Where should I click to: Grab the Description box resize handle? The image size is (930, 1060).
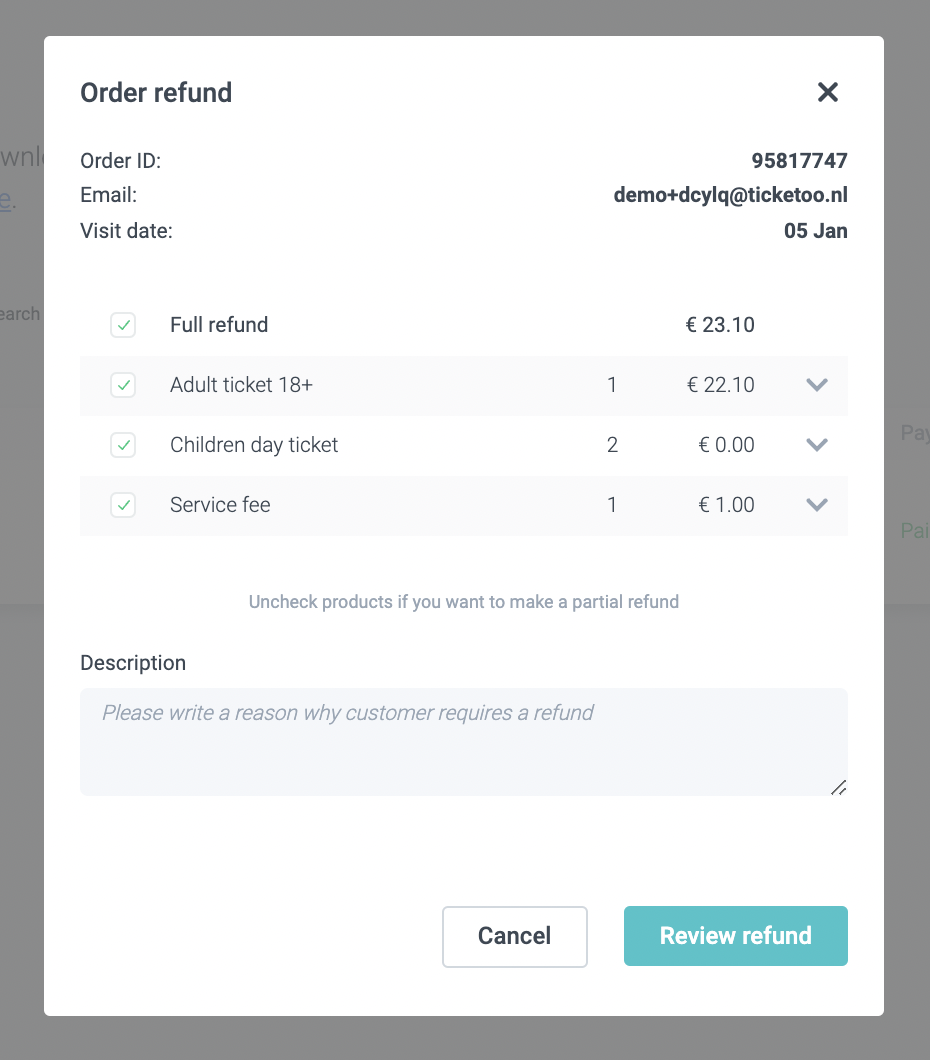pyautogui.click(x=838, y=787)
